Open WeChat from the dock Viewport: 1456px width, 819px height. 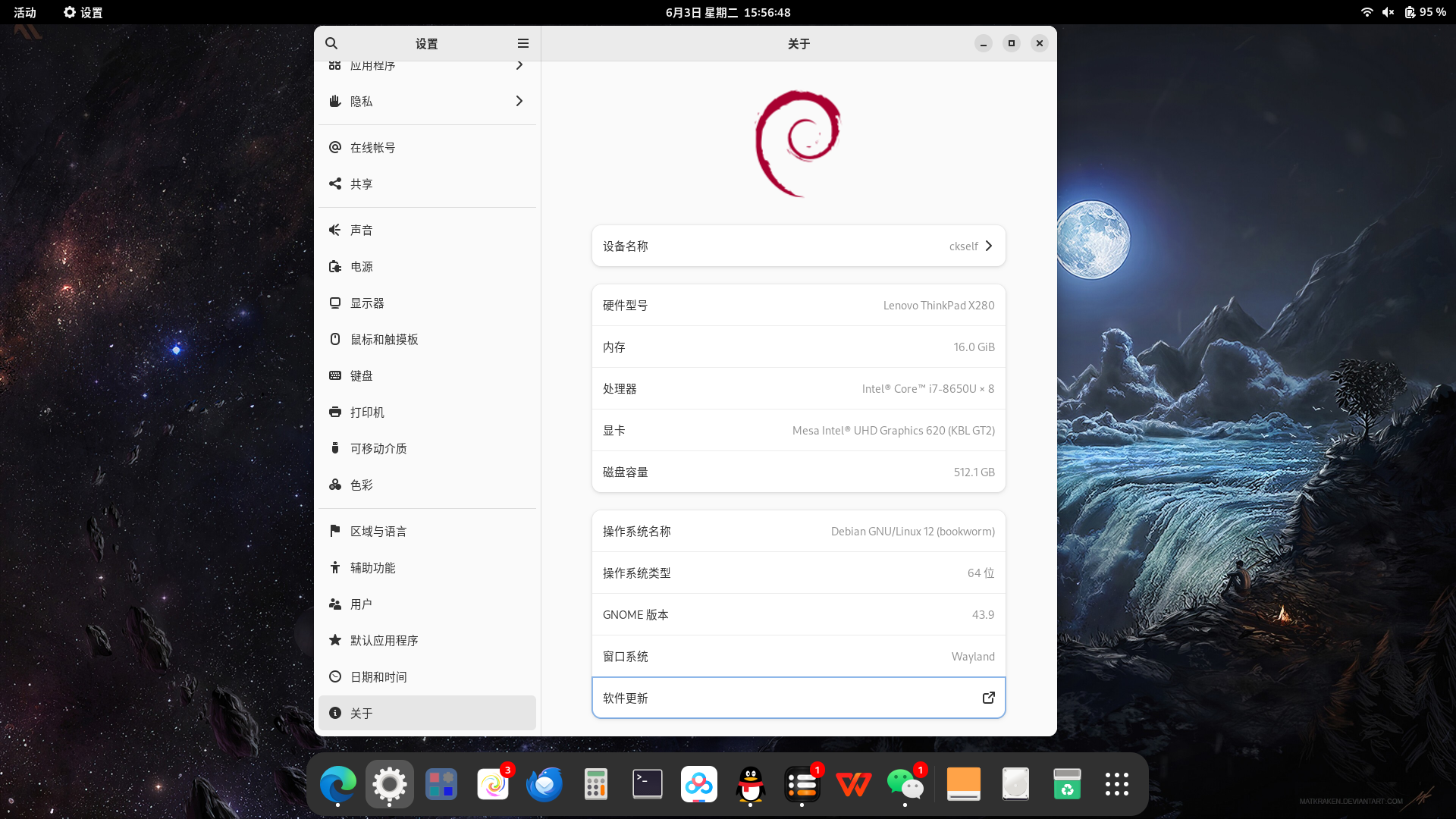tap(905, 784)
